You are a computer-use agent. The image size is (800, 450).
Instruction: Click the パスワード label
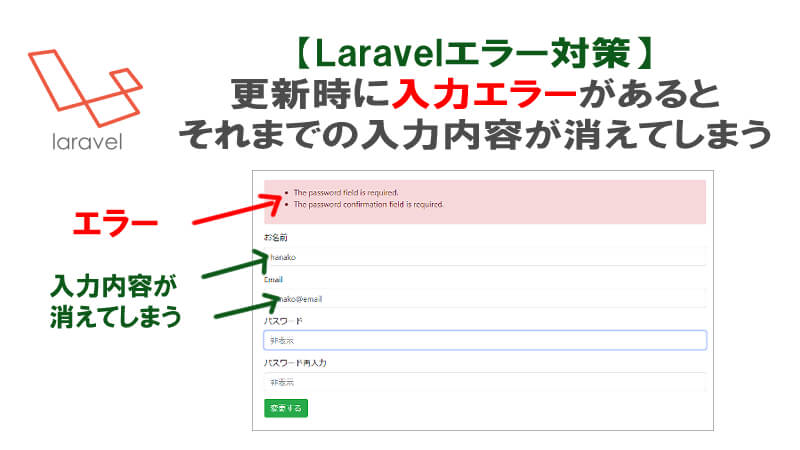click(x=283, y=321)
